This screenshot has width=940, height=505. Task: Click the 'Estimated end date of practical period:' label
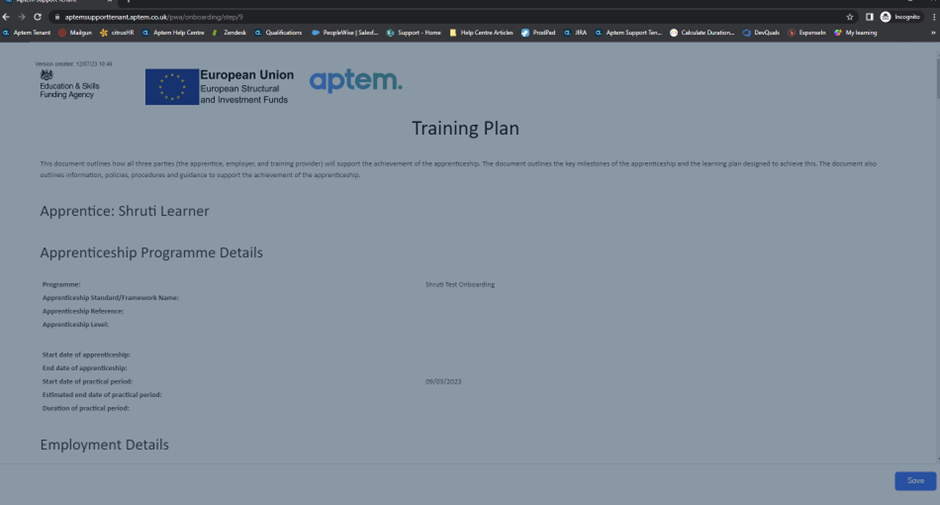[102, 395]
